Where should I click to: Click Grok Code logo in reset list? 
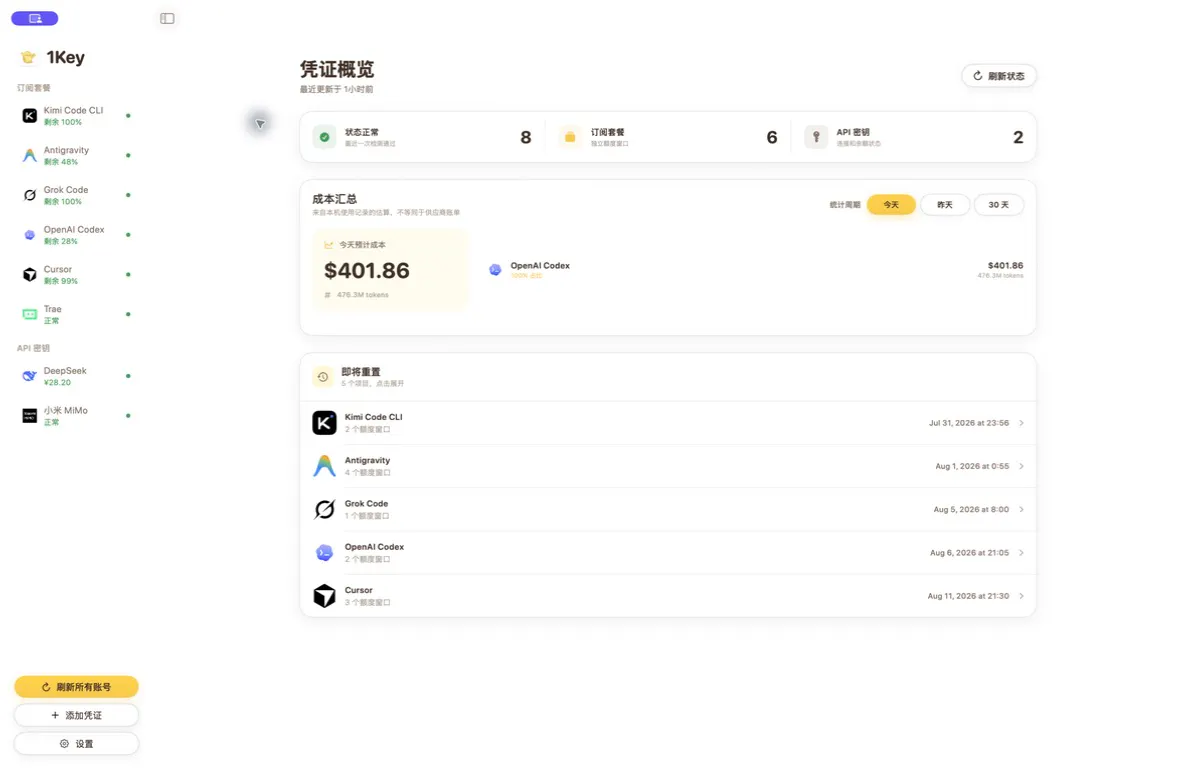pos(325,509)
